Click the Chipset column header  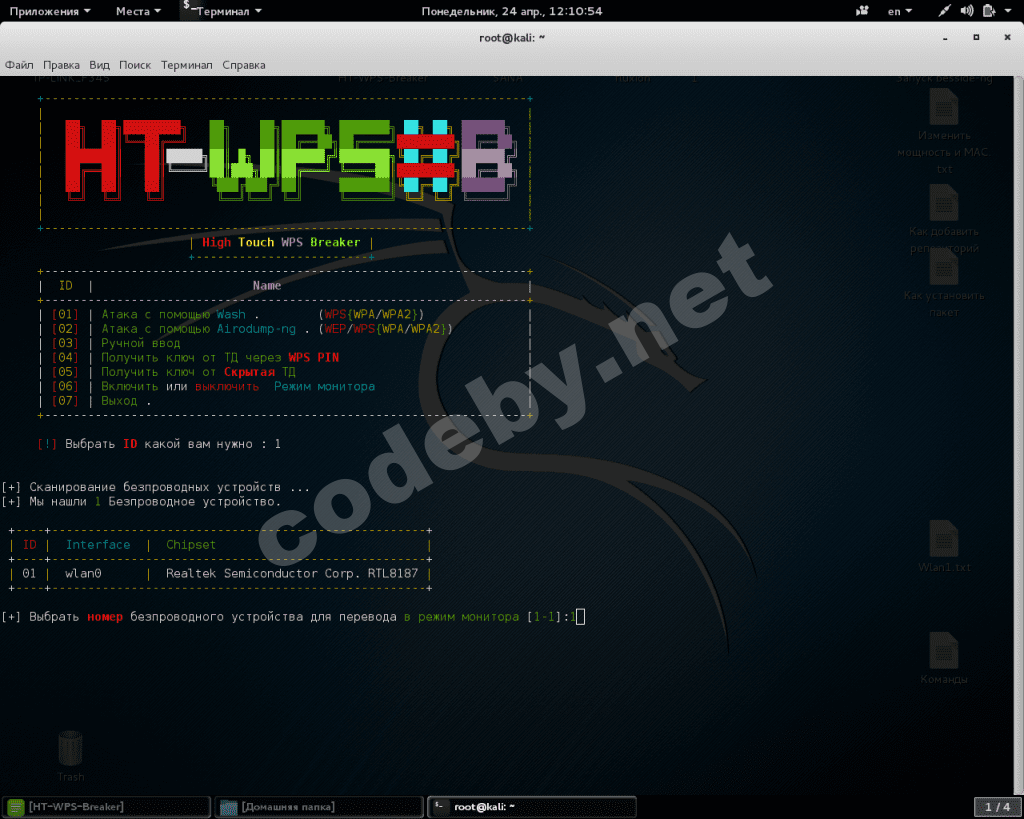pyautogui.click(x=191, y=545)
